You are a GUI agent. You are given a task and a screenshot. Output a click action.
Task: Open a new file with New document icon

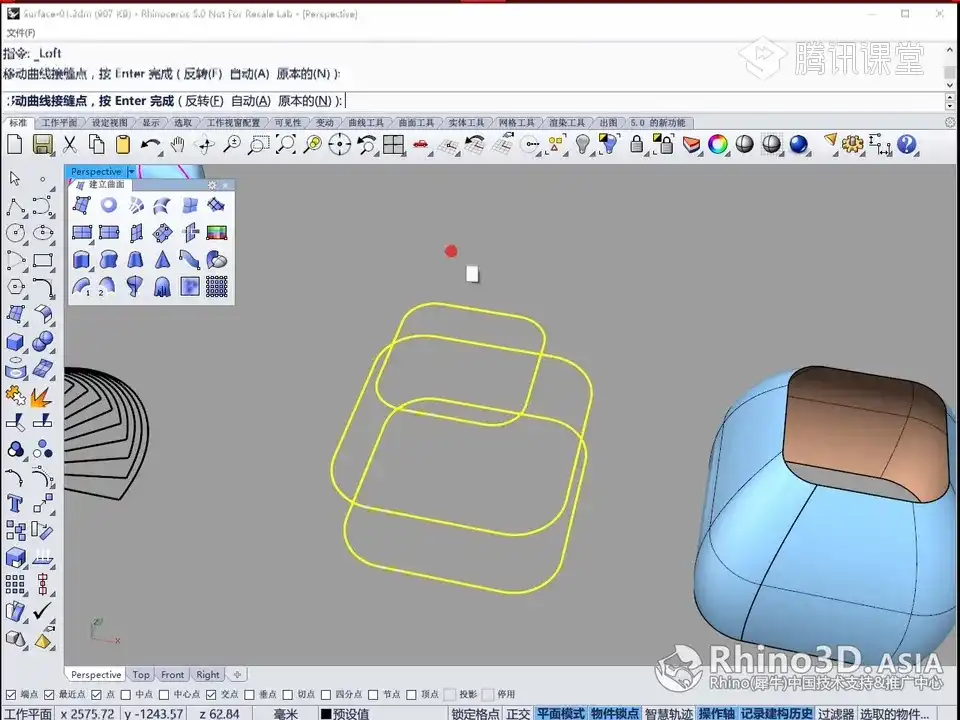pyautogui.click(x=14, y=144)
